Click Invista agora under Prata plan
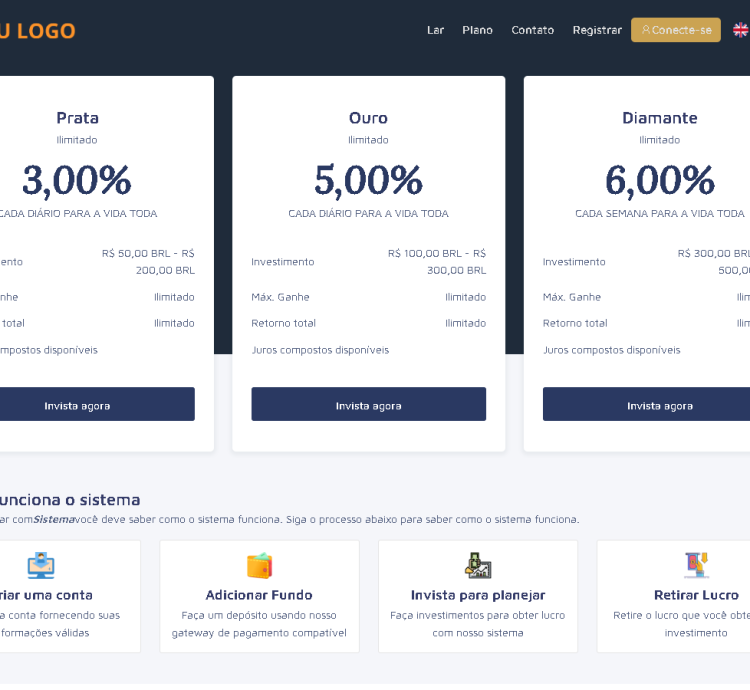Image resolution: width=750 pixels, height=690 pixels. click(97, 404)
